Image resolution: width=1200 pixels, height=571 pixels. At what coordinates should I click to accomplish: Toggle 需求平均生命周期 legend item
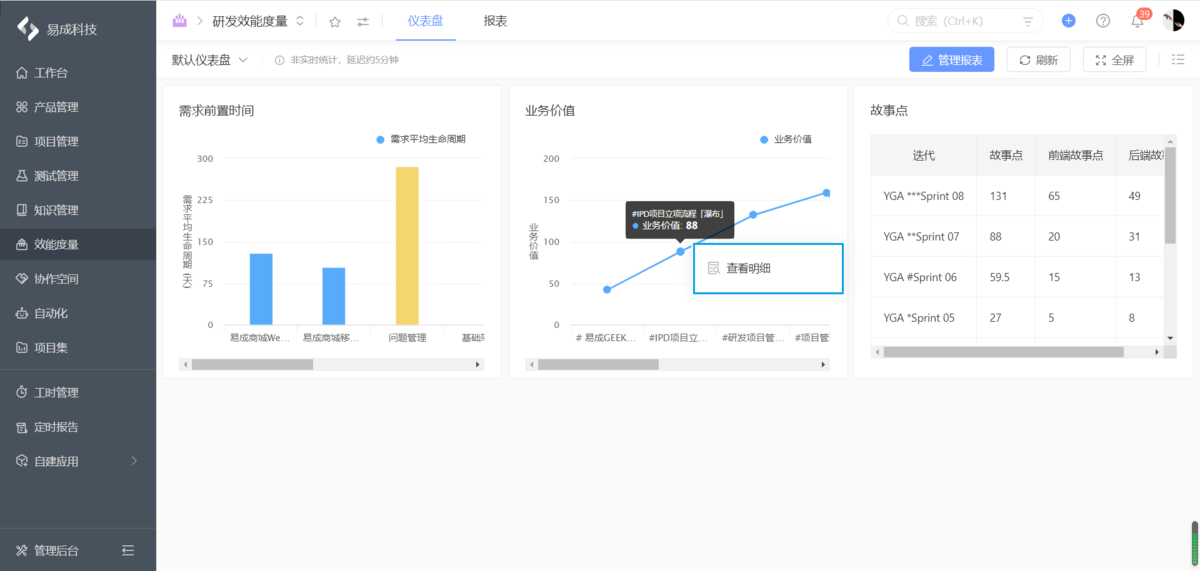[421, 139]
